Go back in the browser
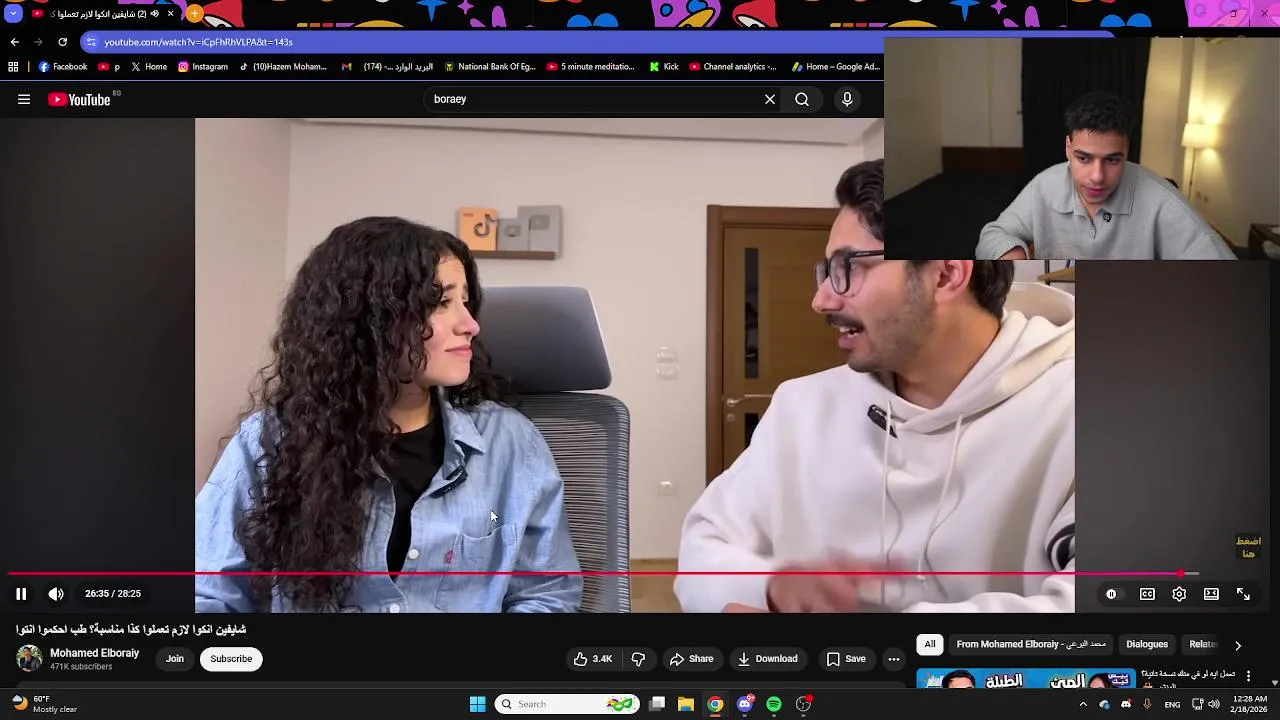Image resolution: width=1280 pixels, height=720 pixels. [14, 42]
